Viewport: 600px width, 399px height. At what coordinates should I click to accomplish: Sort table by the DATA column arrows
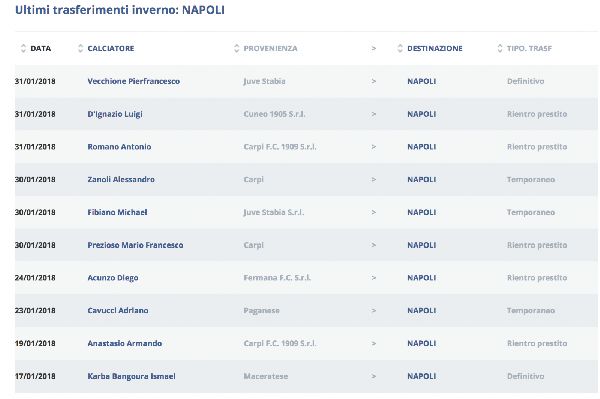click(23, 48)
